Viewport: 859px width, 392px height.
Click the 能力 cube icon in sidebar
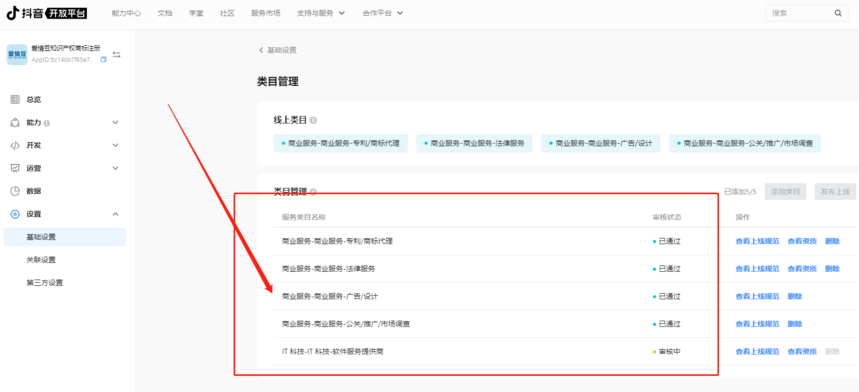point(15,123)
